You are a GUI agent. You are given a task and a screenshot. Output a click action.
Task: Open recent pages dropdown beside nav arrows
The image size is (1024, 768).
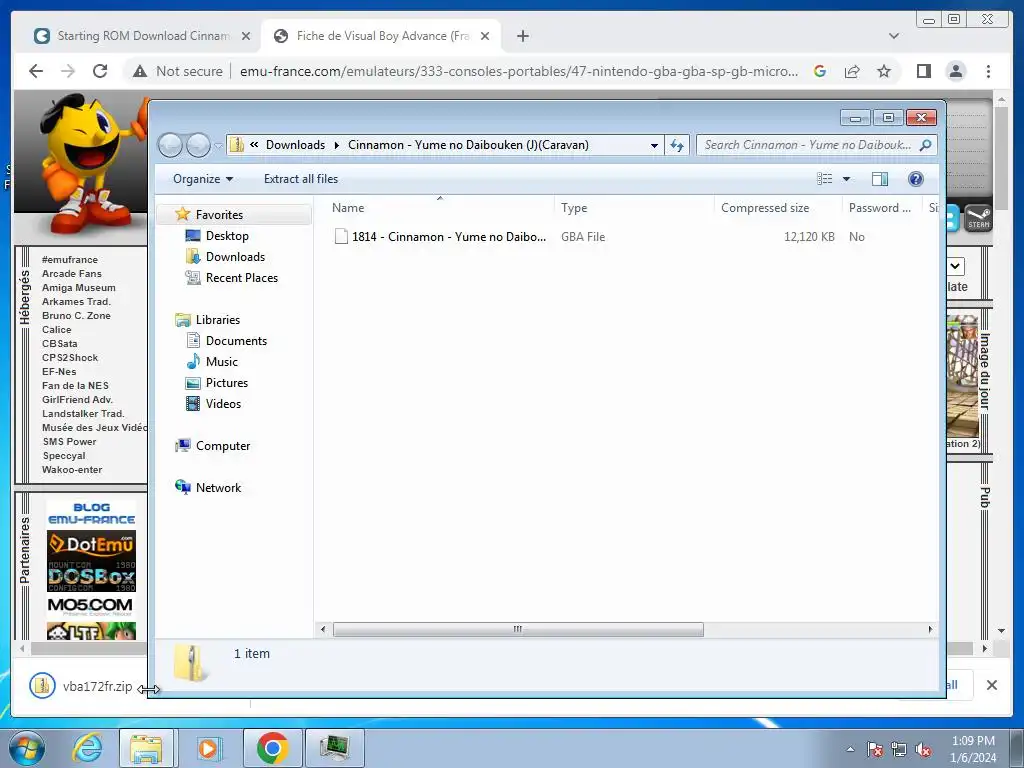click(218, 145)
